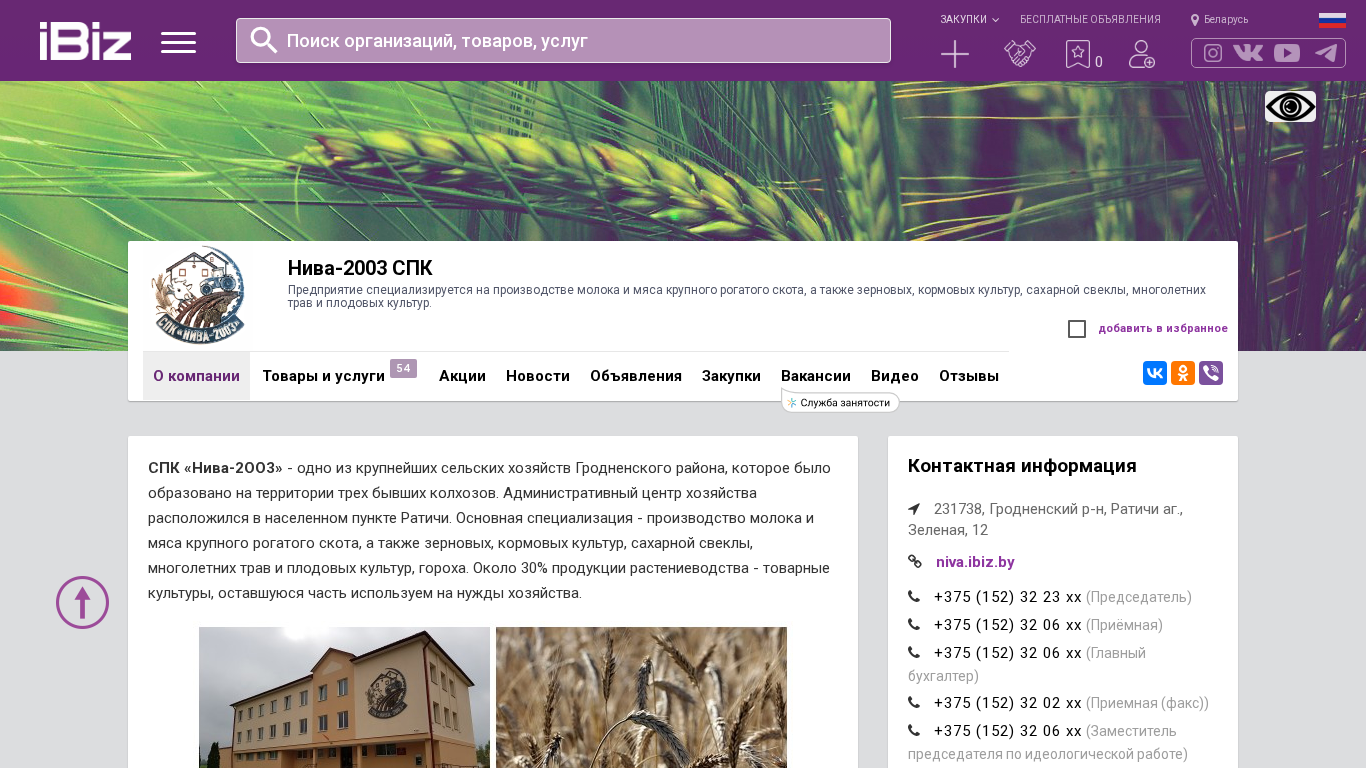Viewport: 1366px width, 768px height.
Task: Click the добавить в избранное link
Action: (x=1163, y=328)
